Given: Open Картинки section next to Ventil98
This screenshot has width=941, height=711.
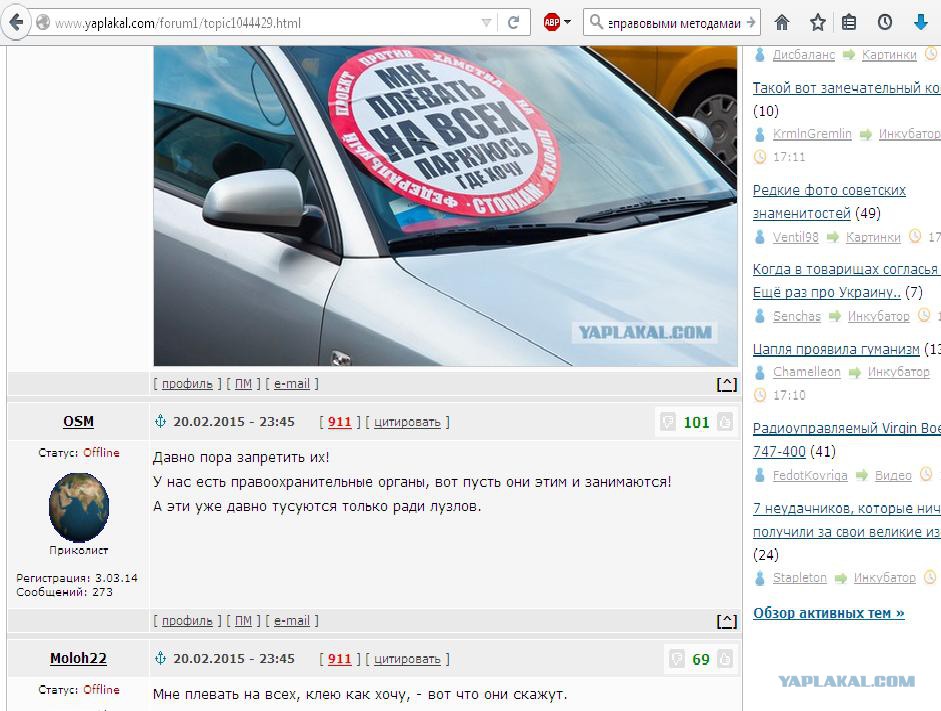Looking at the screenshot, I should pos(873,237).
